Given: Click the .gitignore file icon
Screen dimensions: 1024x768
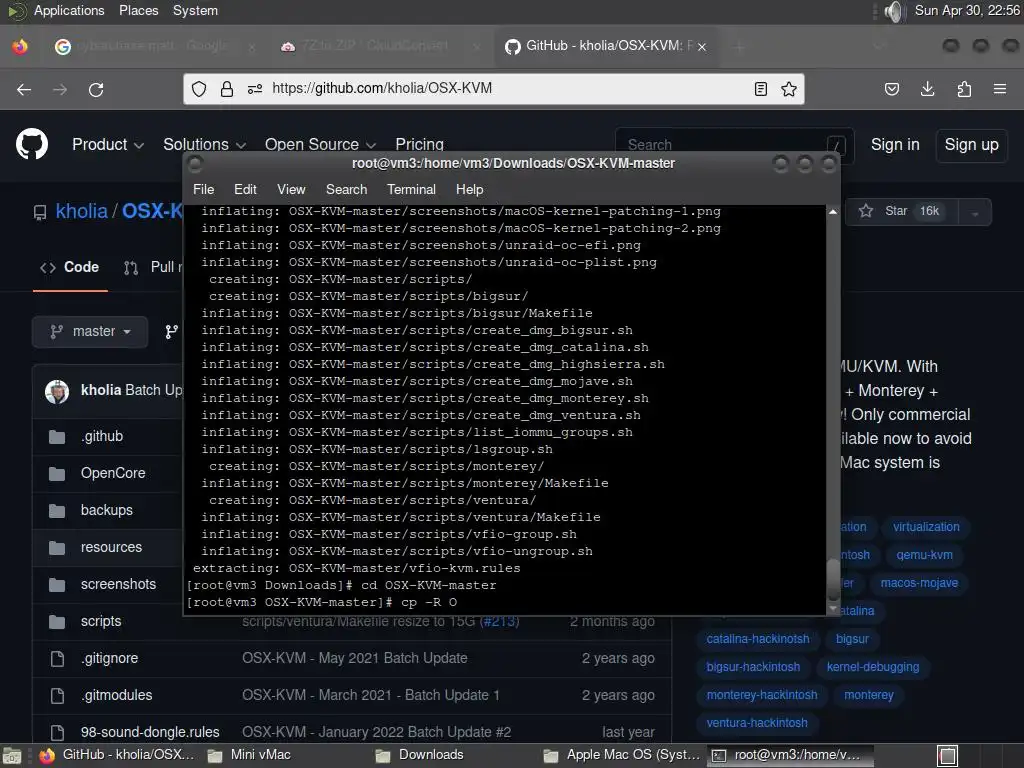Looking at the screenshot, I should point(57,658).
